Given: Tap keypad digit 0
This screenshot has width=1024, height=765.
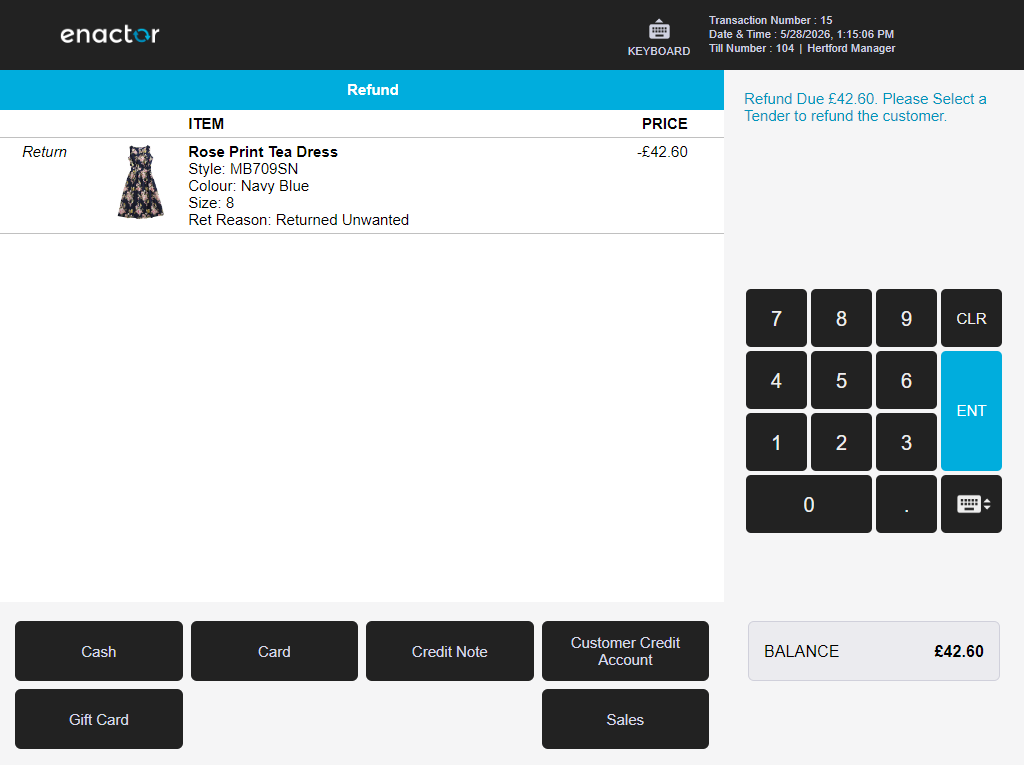Looking at the screenshot, I should (x=808, y=504).
